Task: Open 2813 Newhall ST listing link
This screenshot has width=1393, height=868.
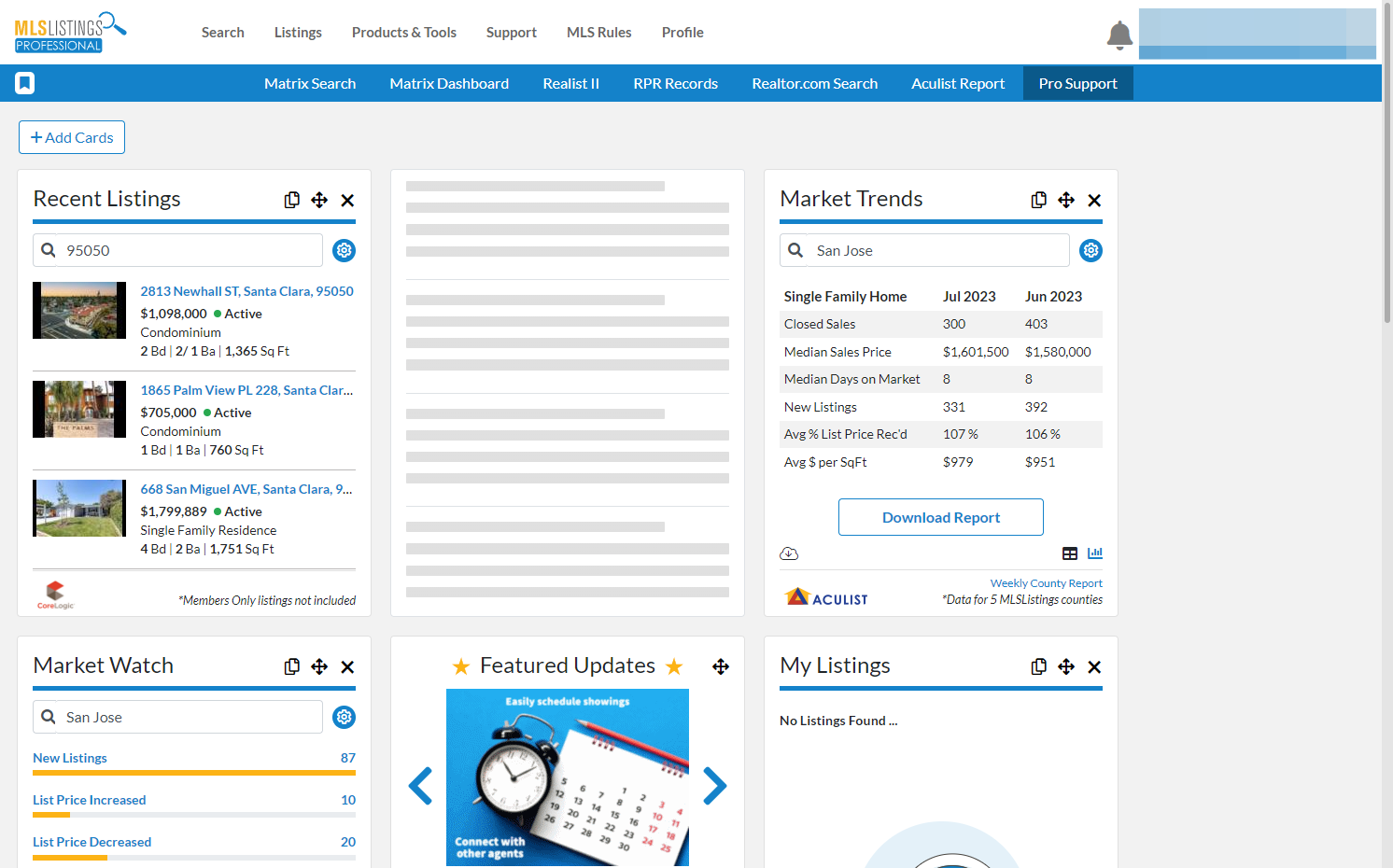Action: click(247, 291)
